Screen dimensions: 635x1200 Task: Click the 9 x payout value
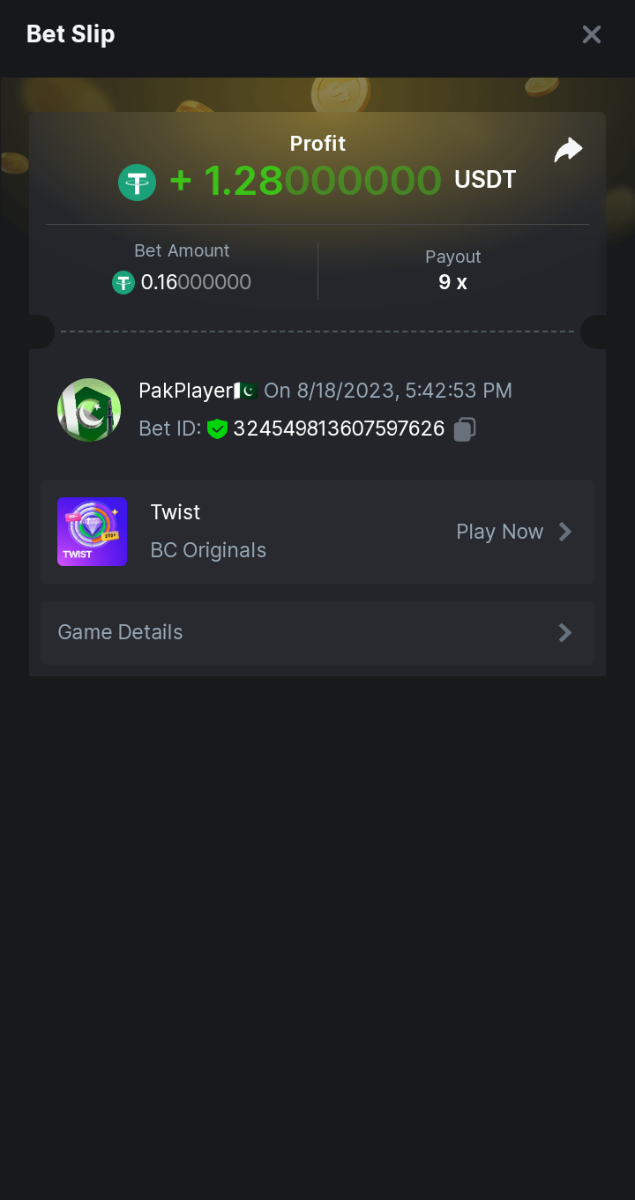(x=452, y=282)
